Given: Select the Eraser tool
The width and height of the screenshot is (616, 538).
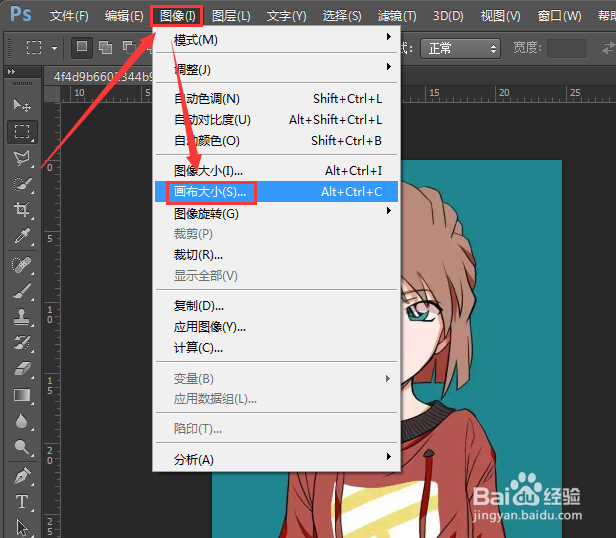Looking at the screenshot, I should 22,369.
